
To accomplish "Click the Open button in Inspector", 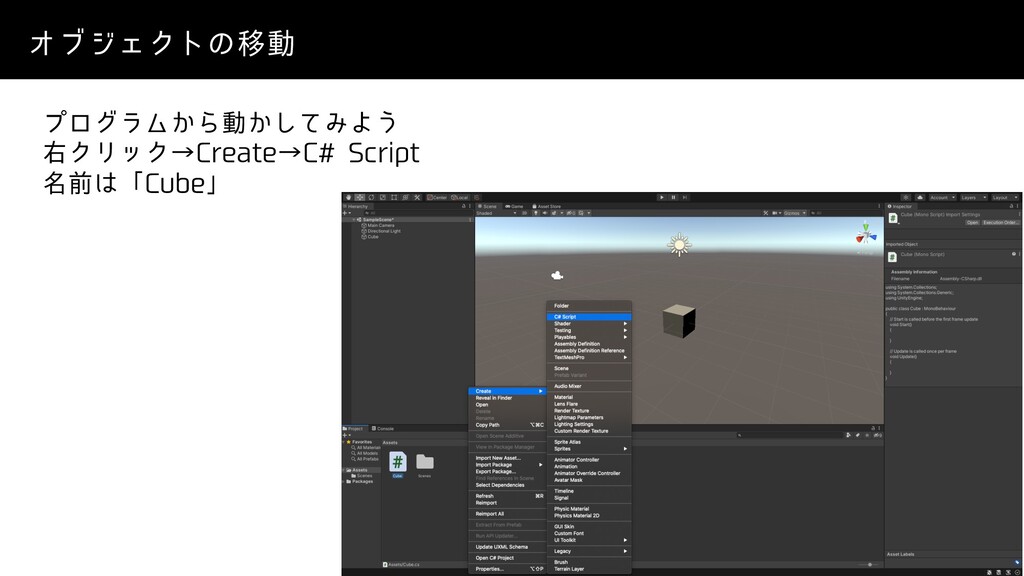I will pos(972,223).
